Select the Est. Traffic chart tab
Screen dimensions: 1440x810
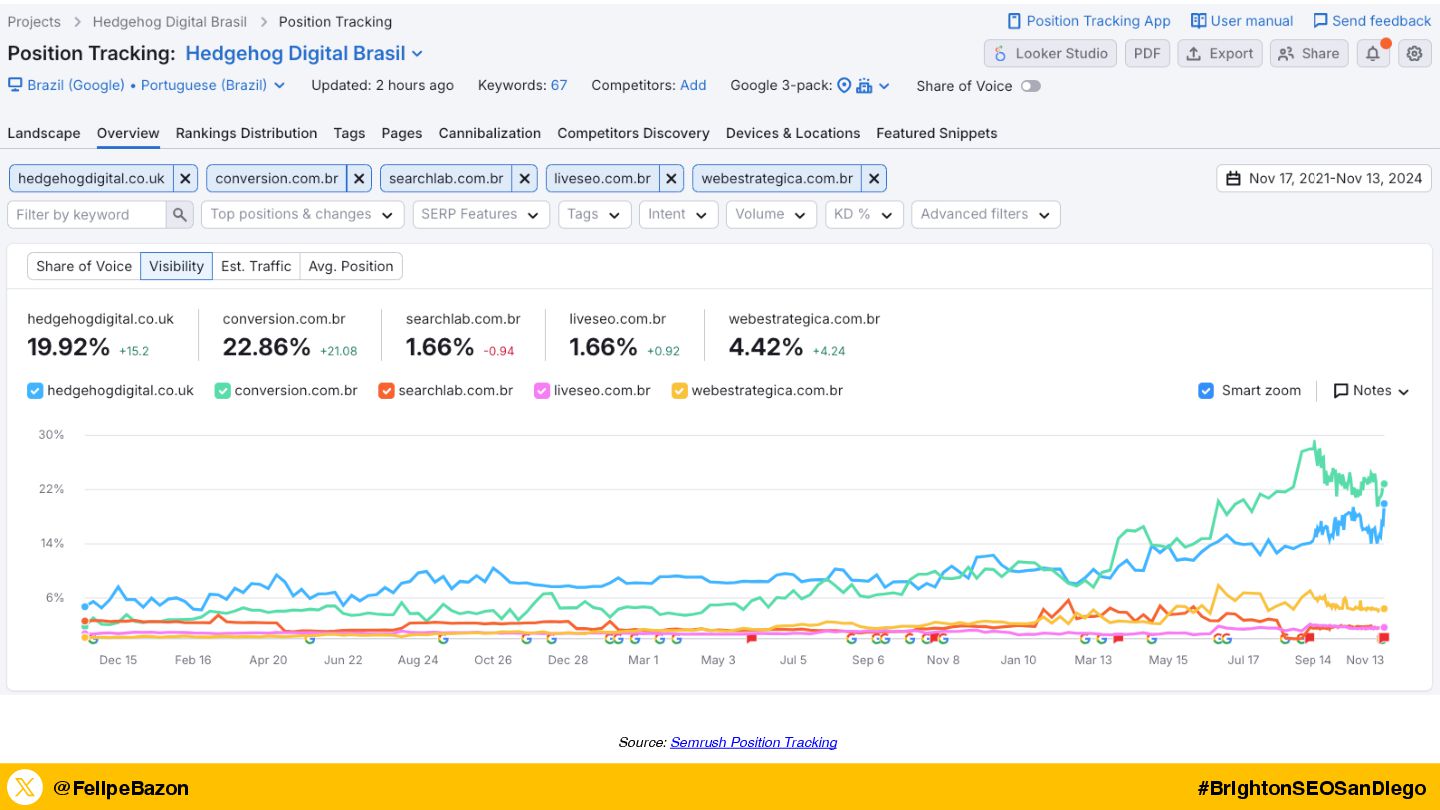(256, 266)
